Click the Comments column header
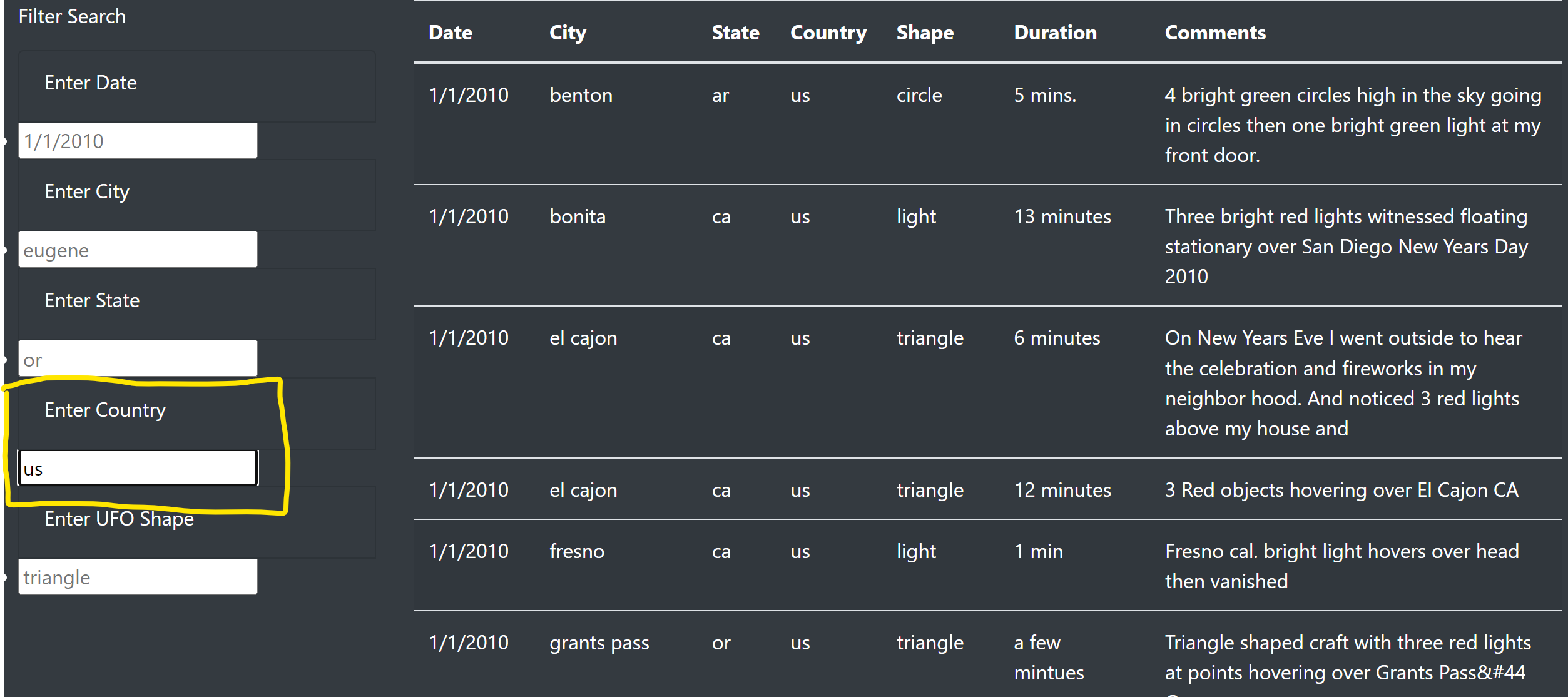The image size is (1568, 697). pos(1215,33)
